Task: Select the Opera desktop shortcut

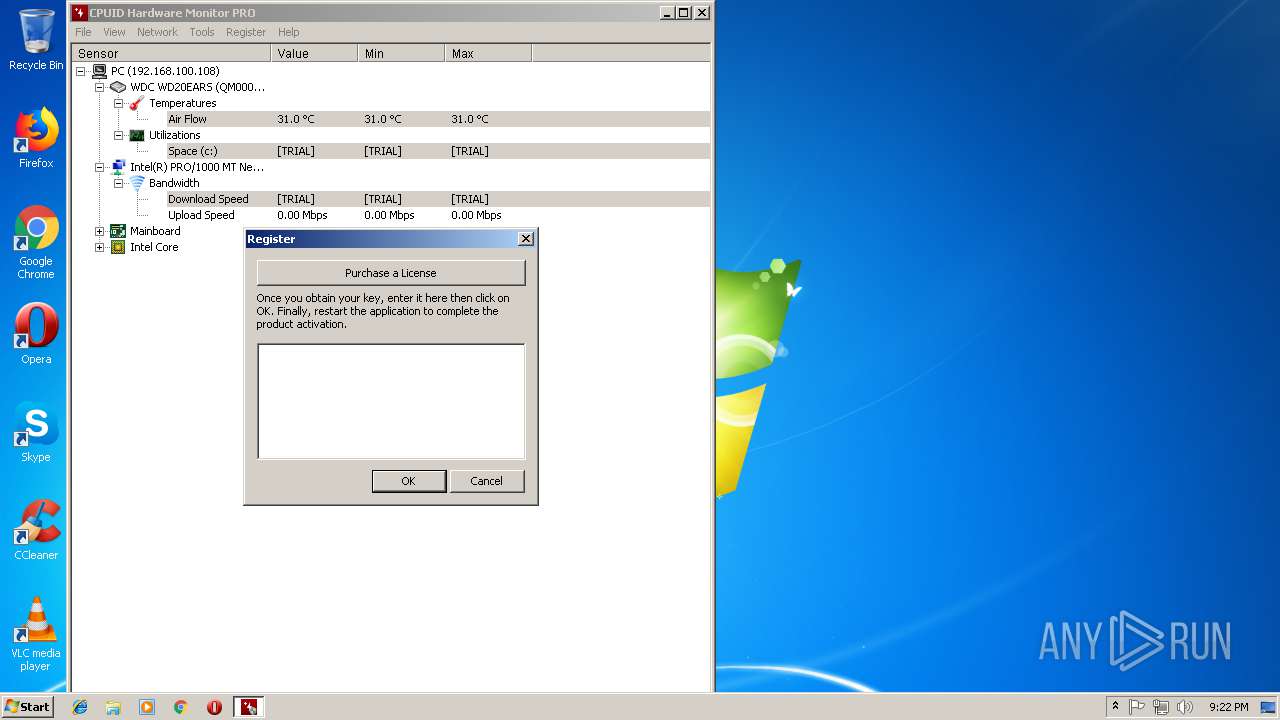Action: 36,334
